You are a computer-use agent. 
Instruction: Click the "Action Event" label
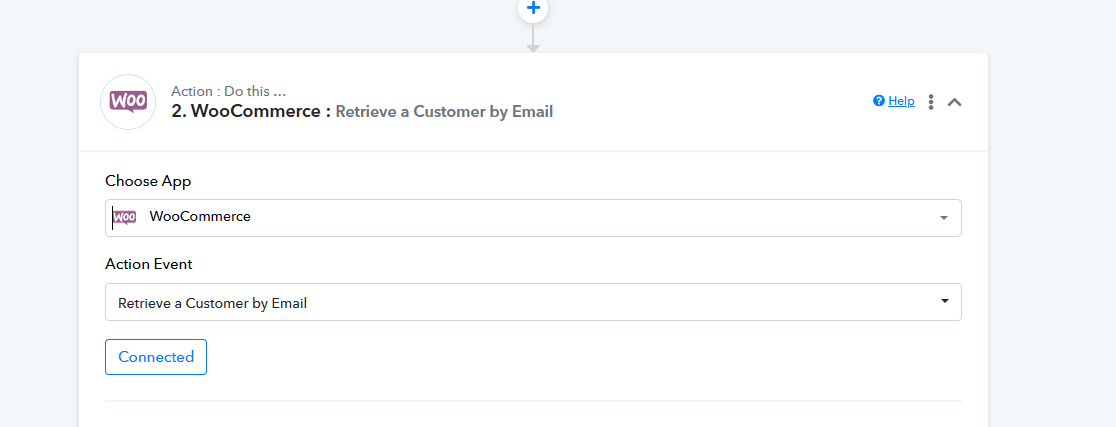(149, 264)
